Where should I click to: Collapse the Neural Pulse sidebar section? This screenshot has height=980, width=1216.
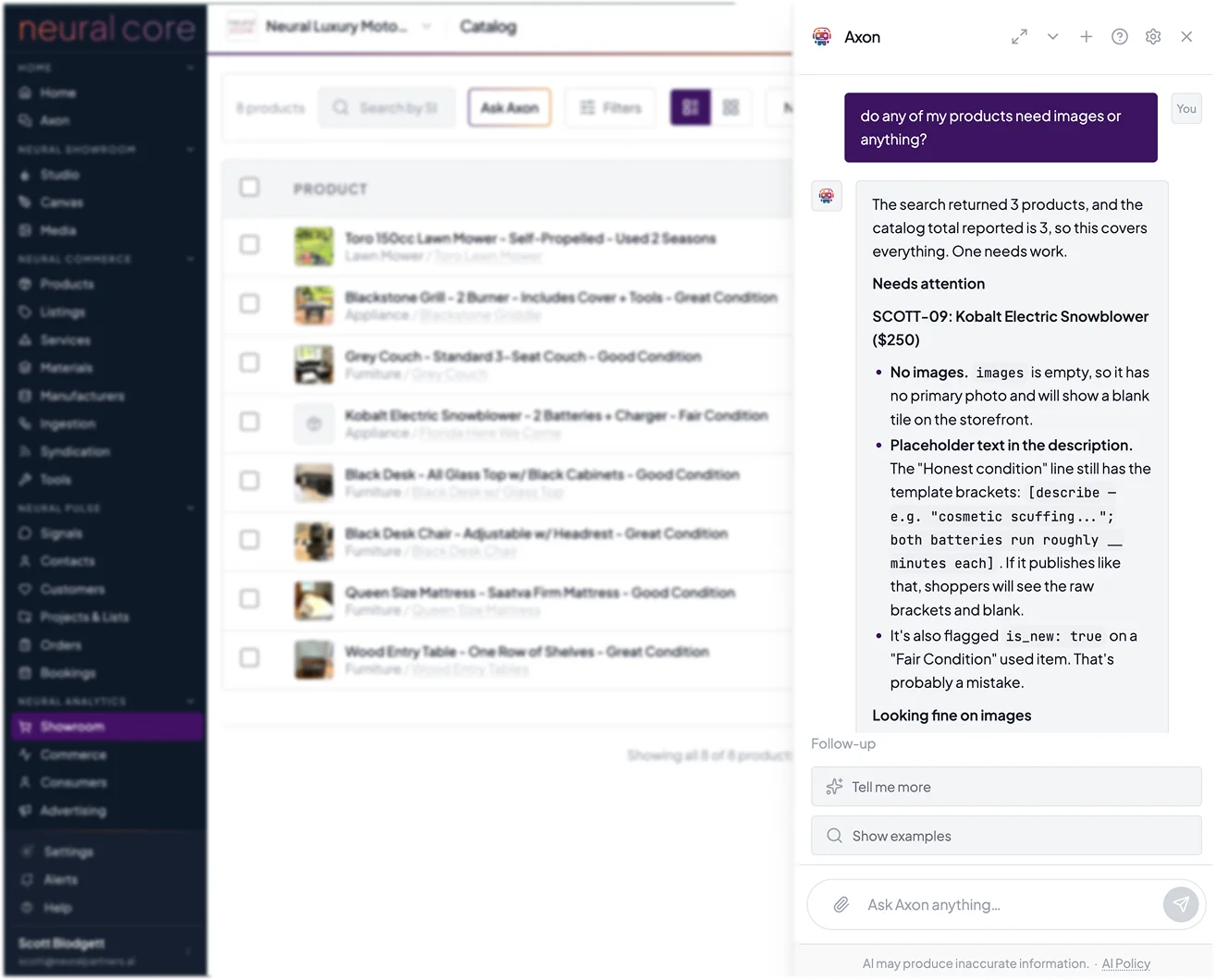(x=190, y=508)
